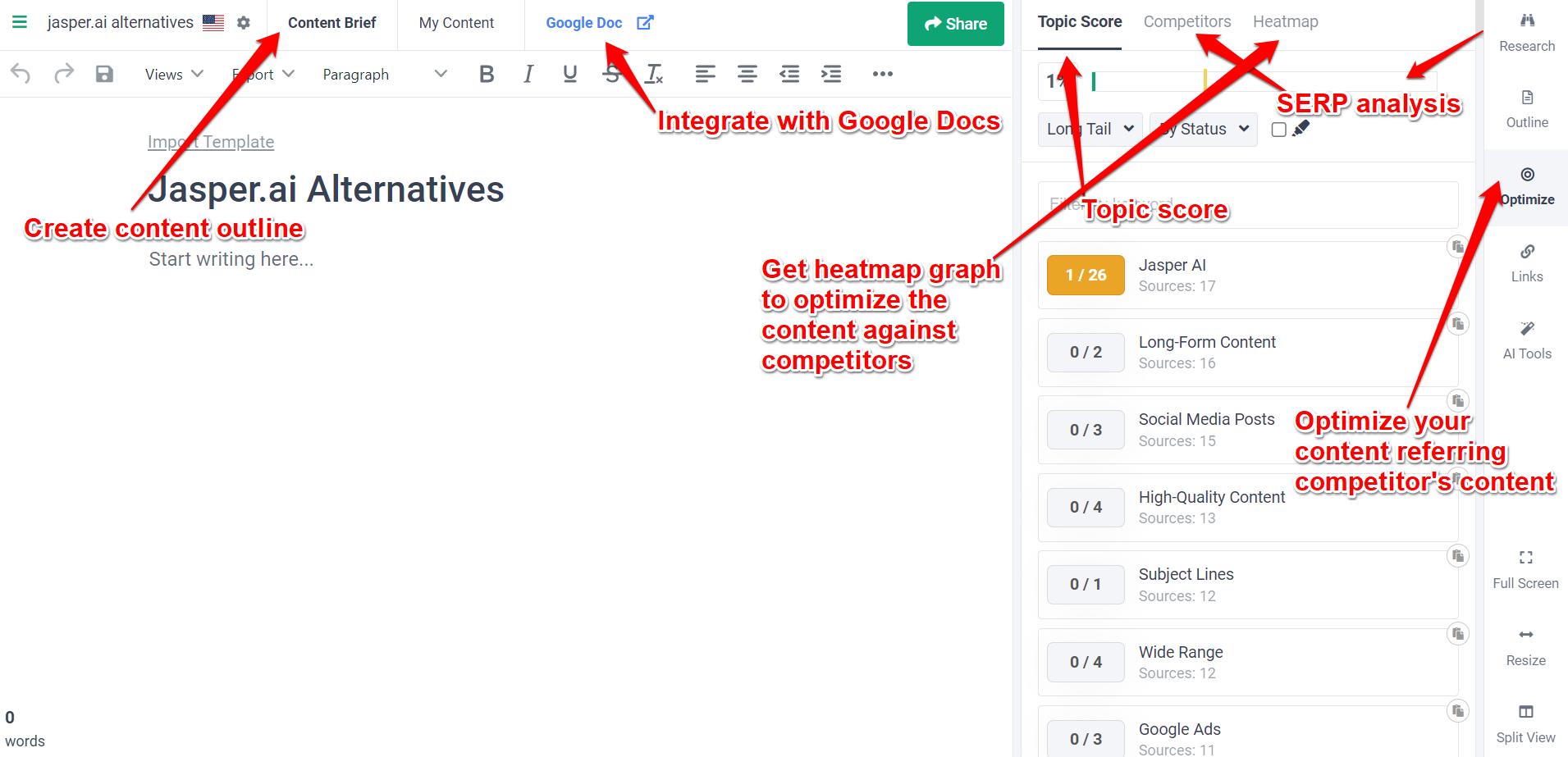Image resolution: width=1568 pixels, height=757 pixels.
Task: Click the topic score progress bar
Action: (x=1264, y=80)
